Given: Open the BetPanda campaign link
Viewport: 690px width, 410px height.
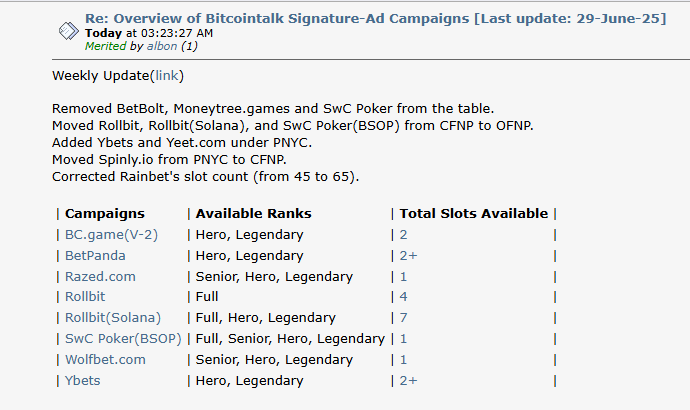Looking at the screenshot, I should pos(95,256).
